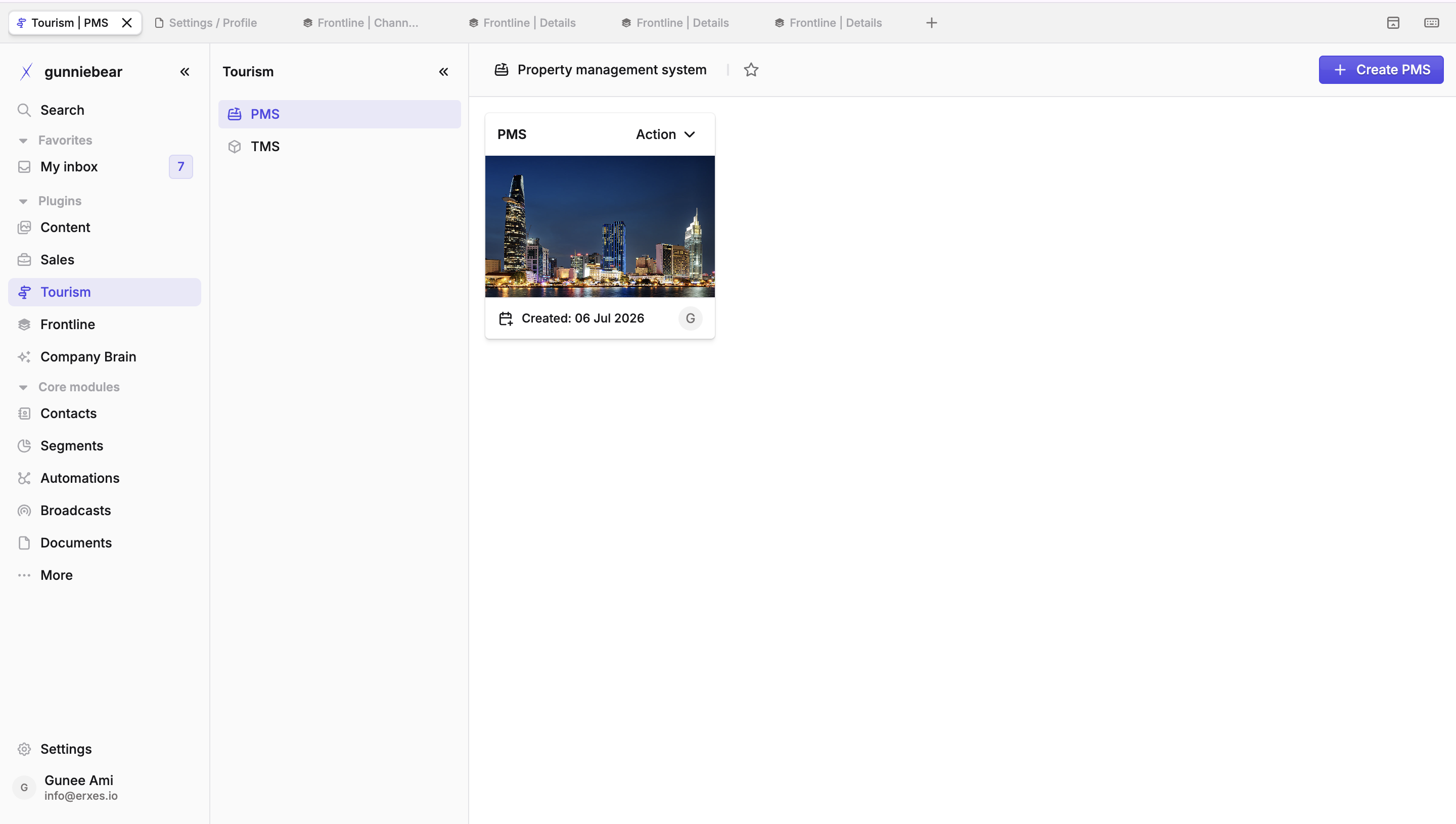Open the PMS card city skyline thumbnail
Viewport: 1456px width, 824px height.
pyautogui.click(x=600, y=226)
